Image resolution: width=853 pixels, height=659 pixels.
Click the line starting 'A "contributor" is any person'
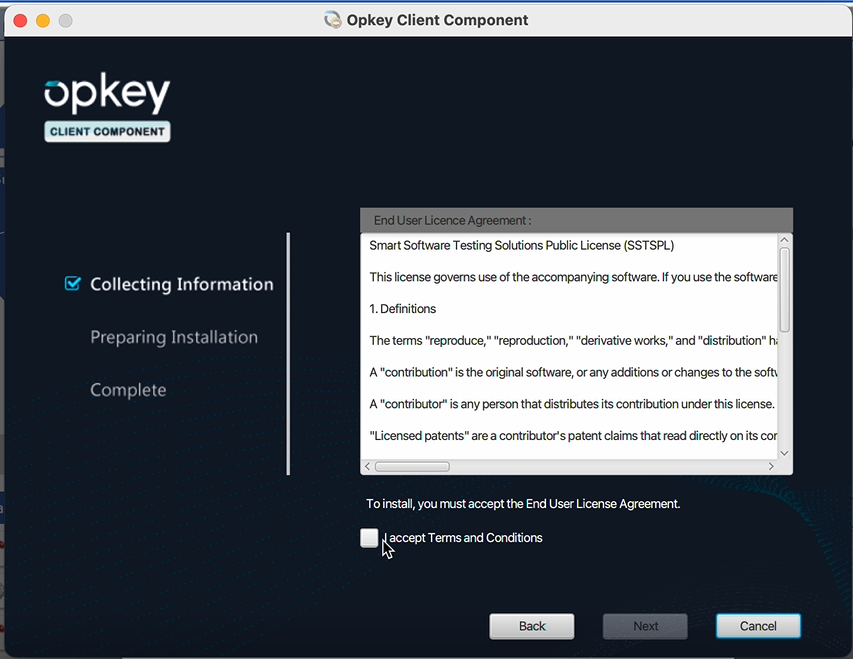pos(572,404)
